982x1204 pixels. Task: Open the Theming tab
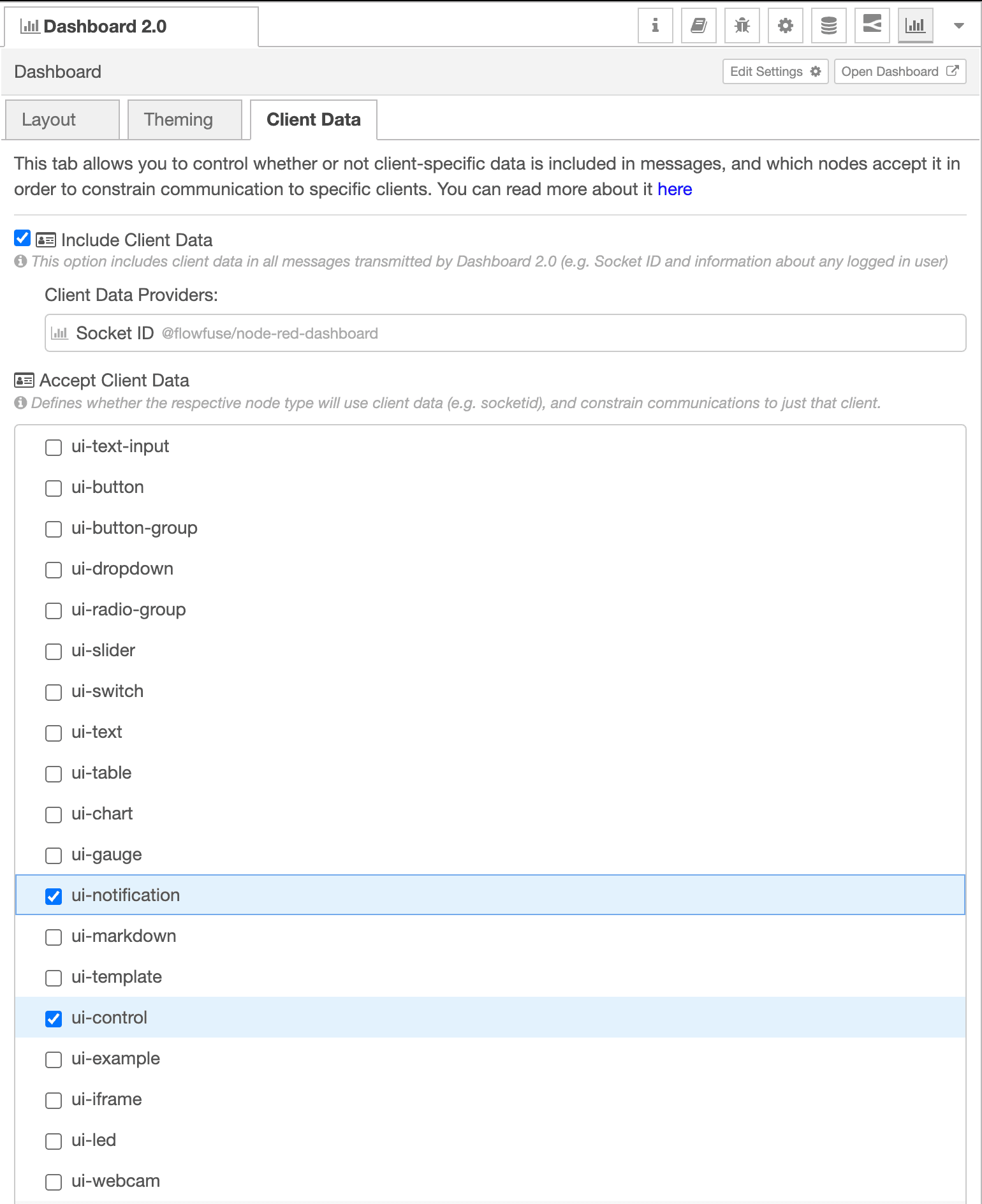178,119
